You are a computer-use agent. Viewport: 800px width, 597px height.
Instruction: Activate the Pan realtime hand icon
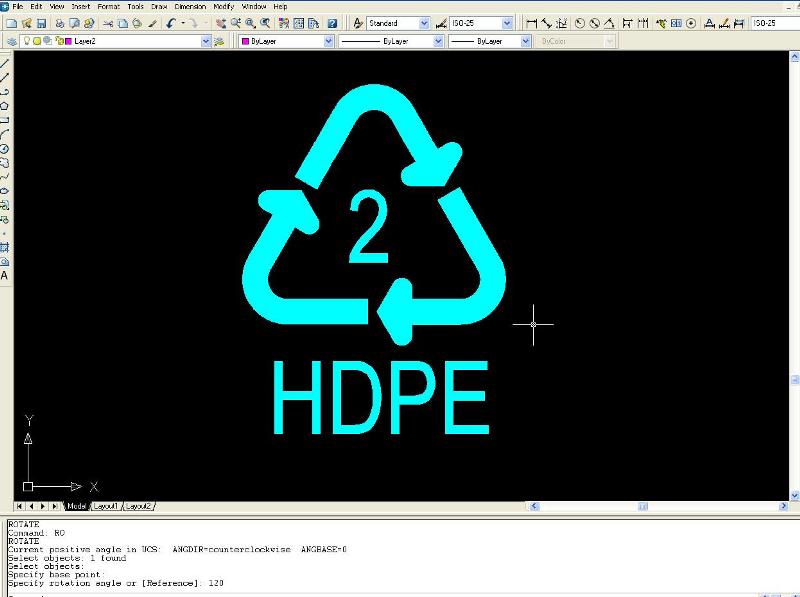[x=220, y=23]
